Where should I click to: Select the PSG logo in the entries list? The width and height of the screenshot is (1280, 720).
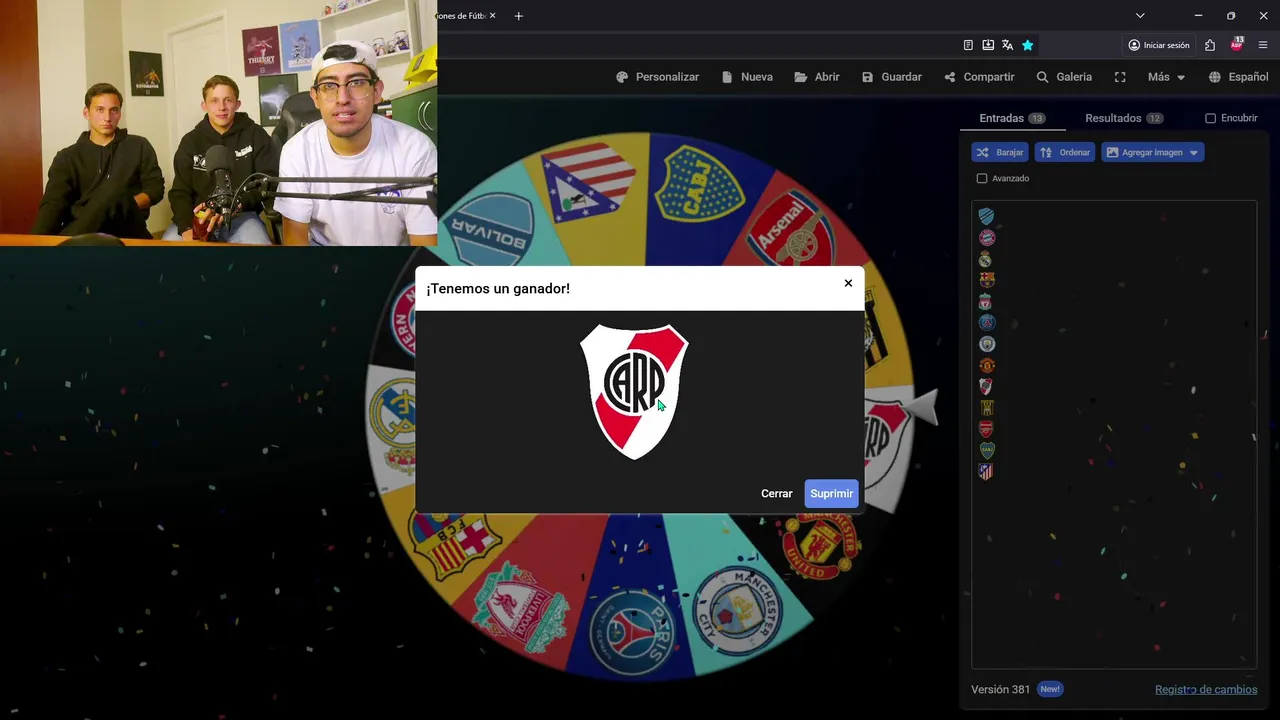point(986,322)
